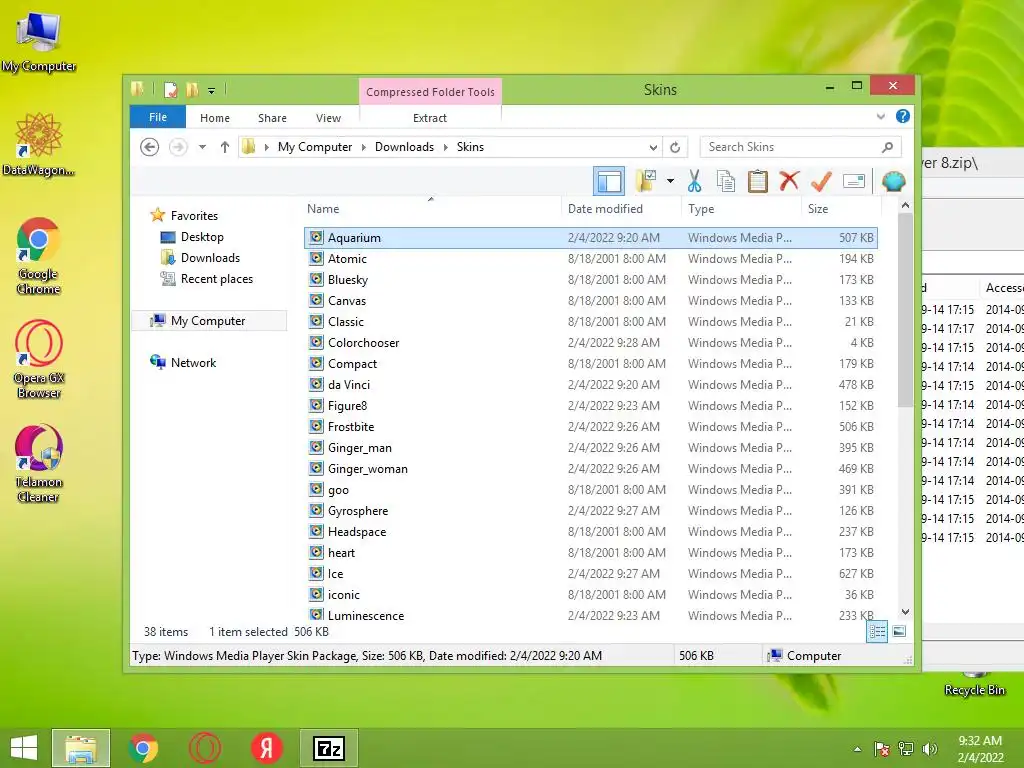The width and height of the screenshot is (1024, 768).
Task: Open the recent locations dropdown arrow
Action: click(202, 147)
